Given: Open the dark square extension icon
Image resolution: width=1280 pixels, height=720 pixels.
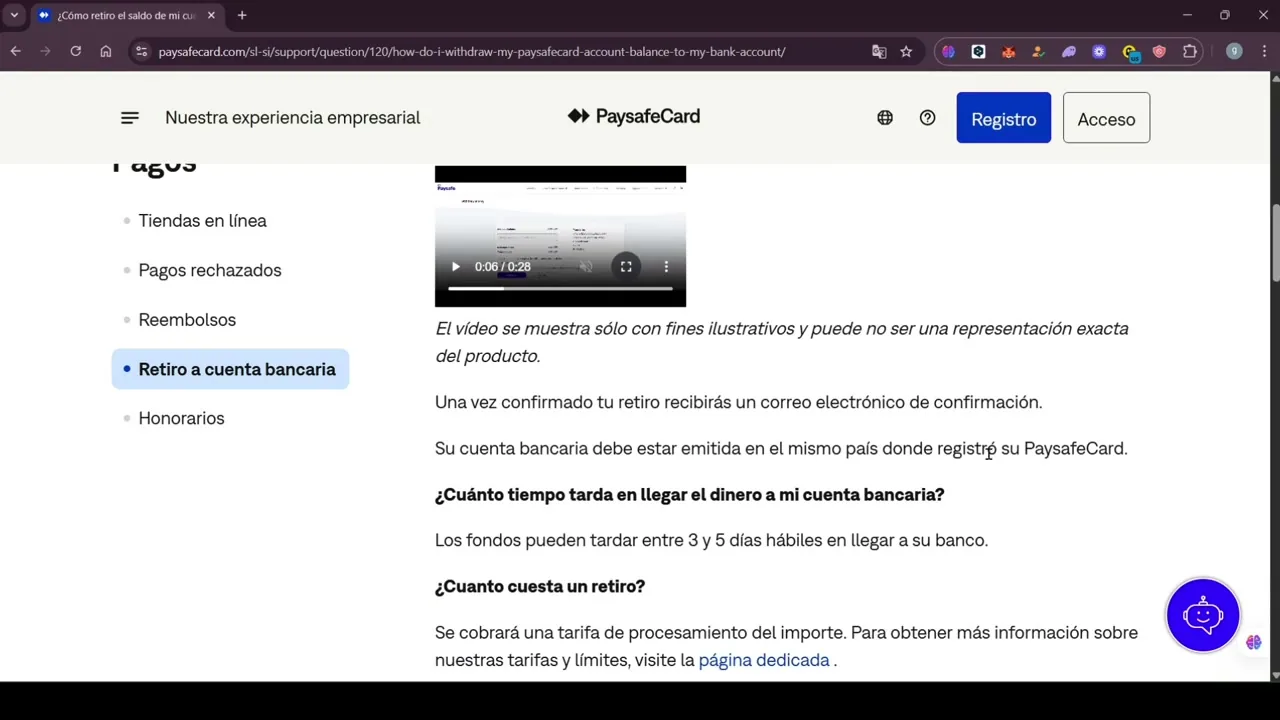Looking at the screenshot, I should [x=978, y=51].
